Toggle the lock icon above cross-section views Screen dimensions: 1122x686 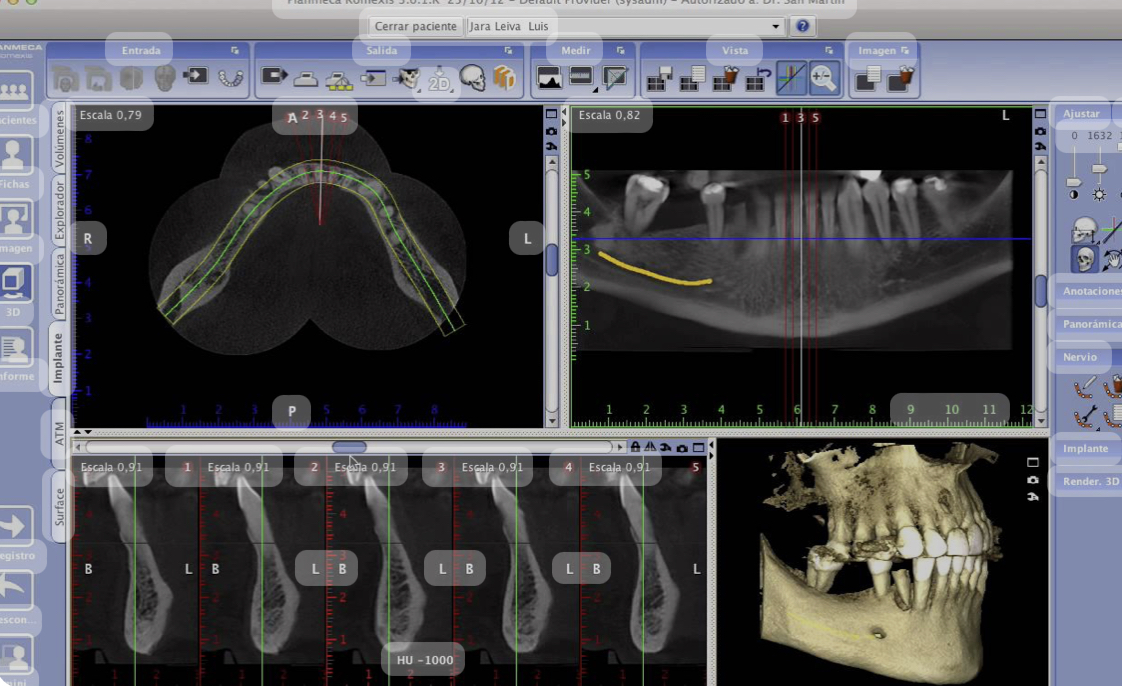point(635,448)
